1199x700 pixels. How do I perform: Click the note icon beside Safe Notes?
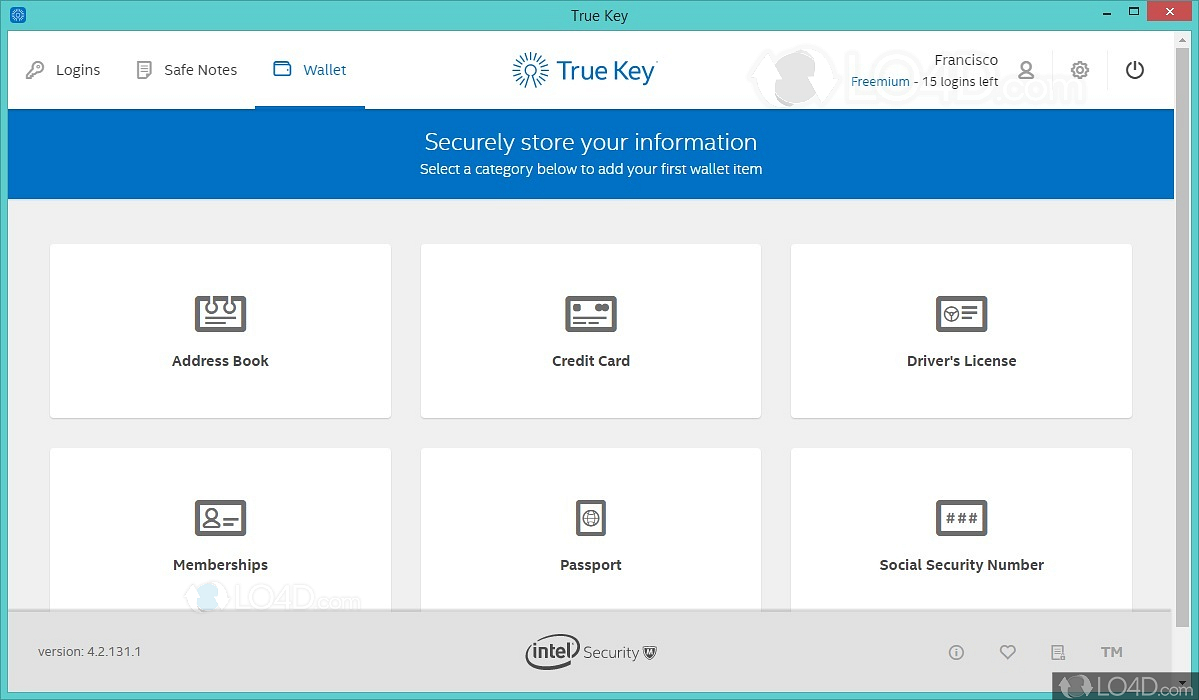(x=144, y=70)
